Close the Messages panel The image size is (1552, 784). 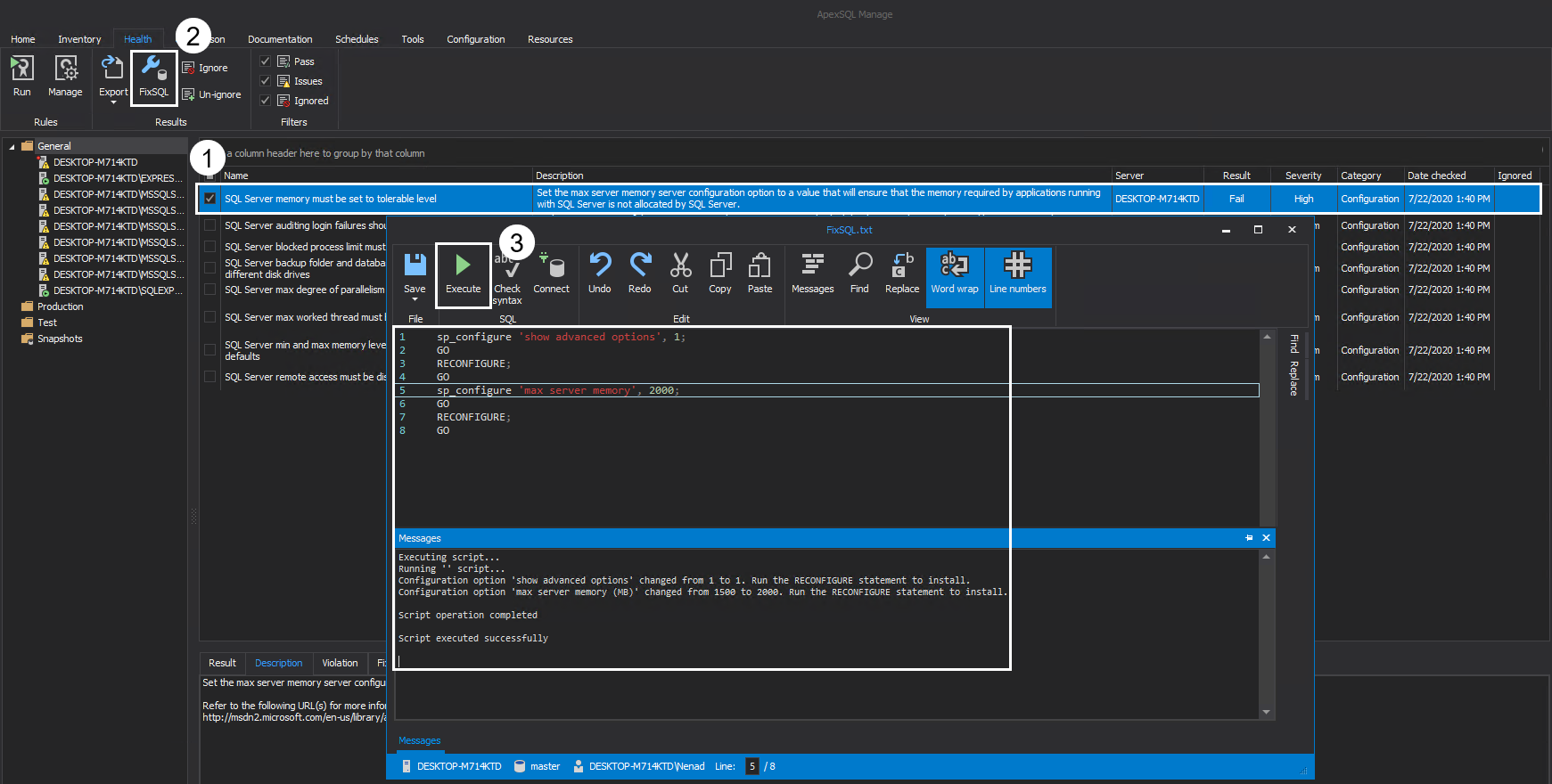point(1266,538)
